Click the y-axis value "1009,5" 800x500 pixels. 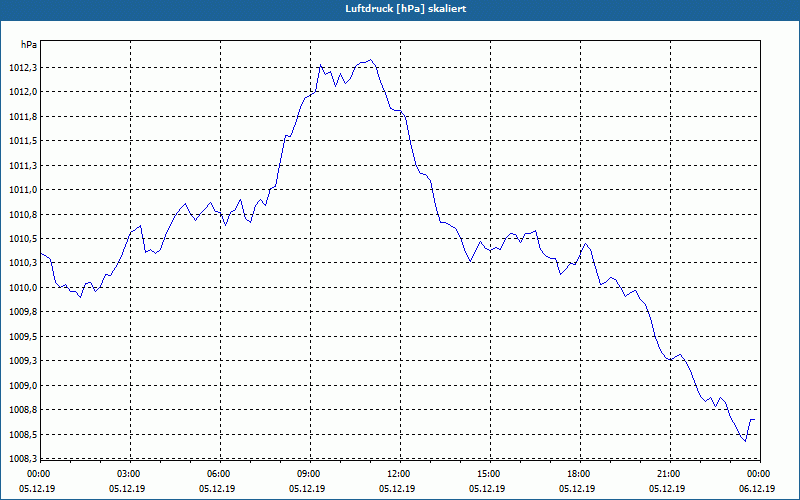coord(23,337)
